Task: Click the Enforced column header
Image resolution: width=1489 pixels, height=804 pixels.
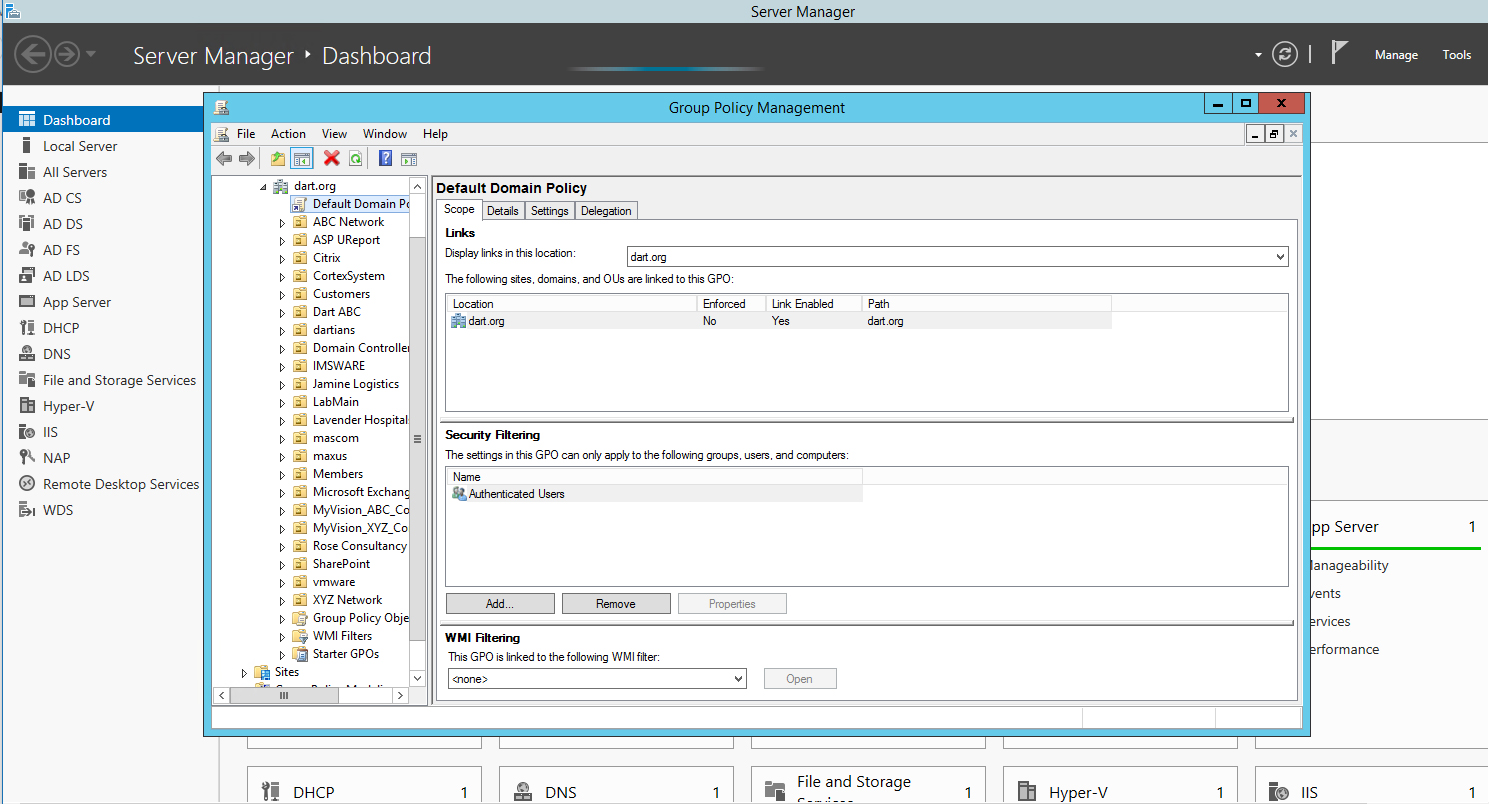Action: (x=731, y=304)
